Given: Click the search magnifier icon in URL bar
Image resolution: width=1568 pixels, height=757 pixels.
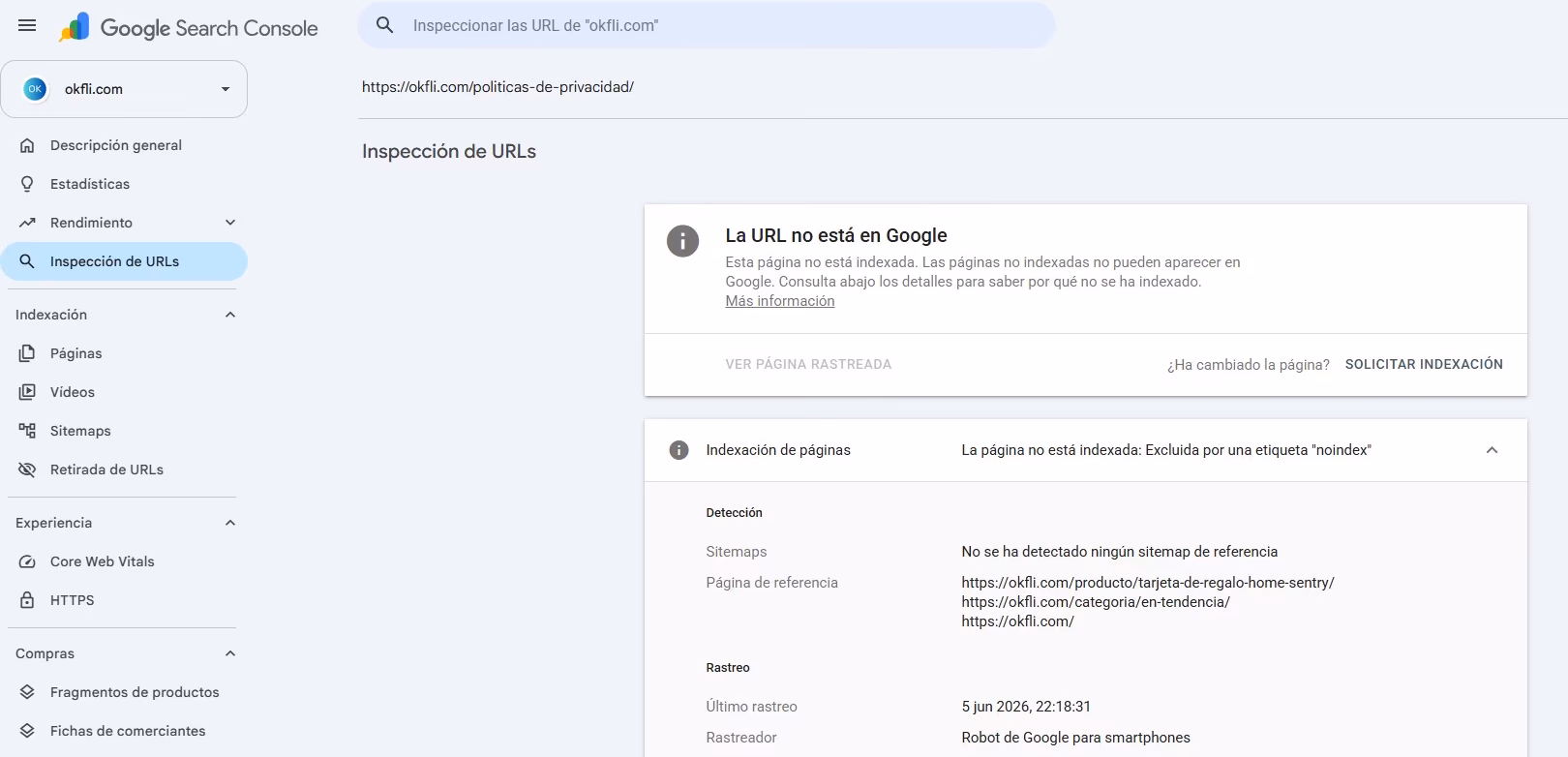Looking at the screenshot, I should [384, 25].
